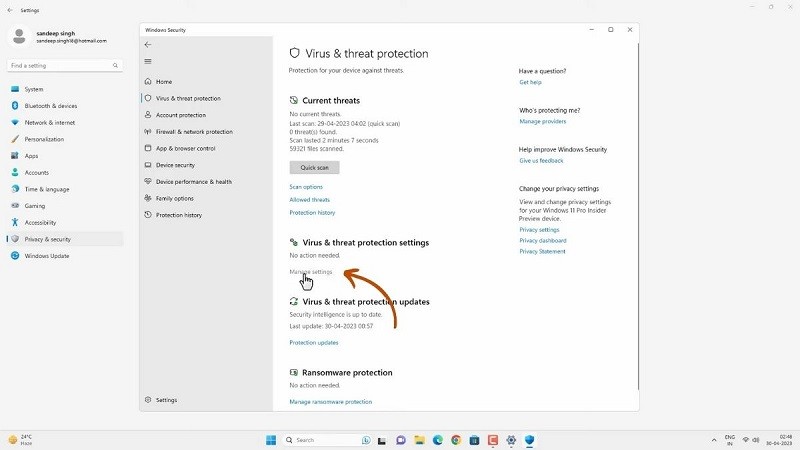Click the Protection history clock icon
This screenshot has height=450, width=800.
[x=148, y=215]
